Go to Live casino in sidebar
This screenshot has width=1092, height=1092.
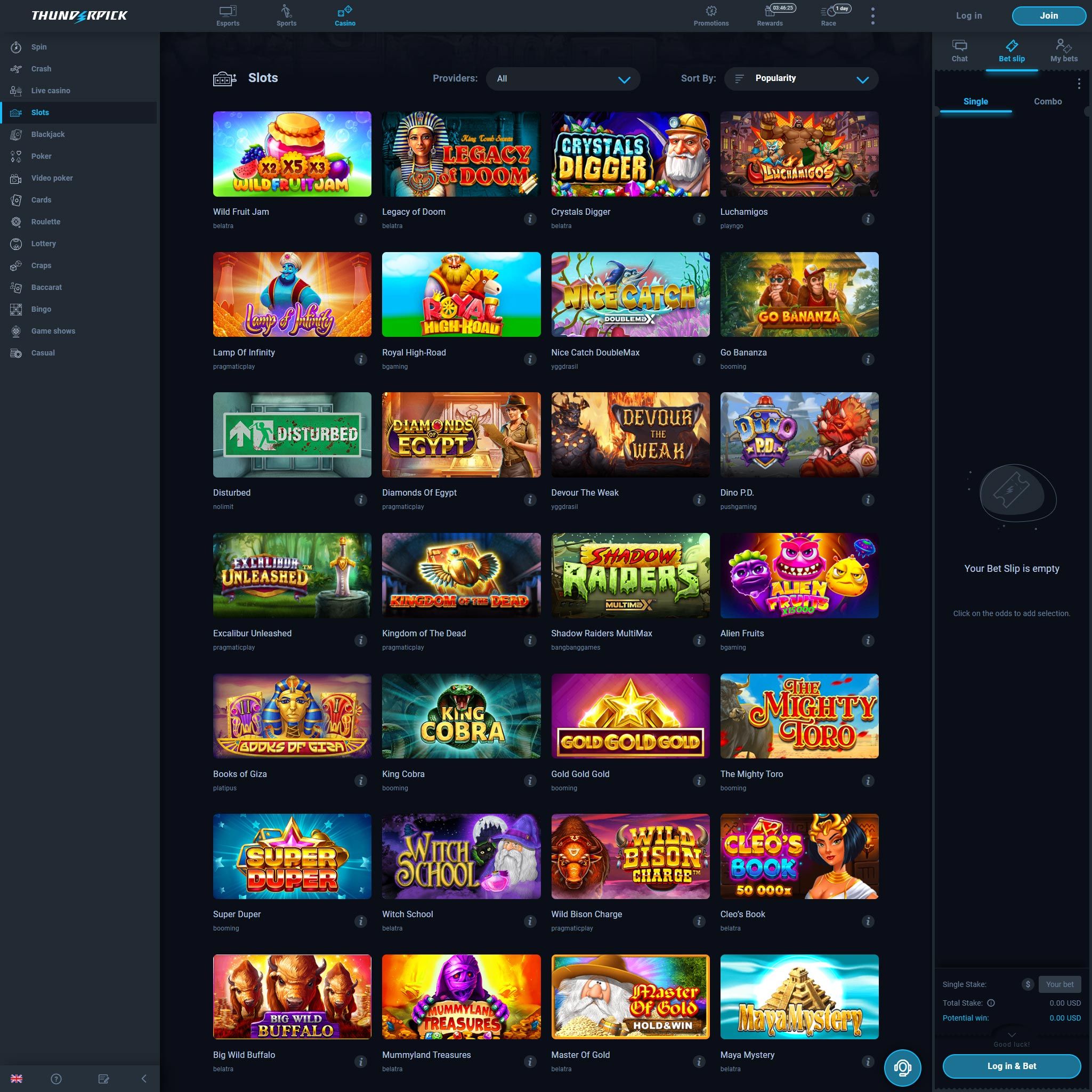[x=79, y=91]
